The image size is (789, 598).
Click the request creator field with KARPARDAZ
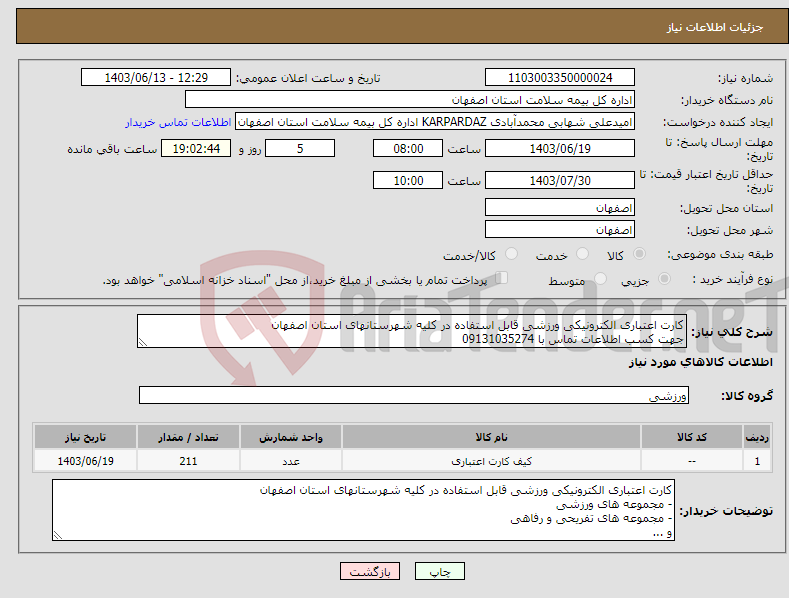[435, 122]
